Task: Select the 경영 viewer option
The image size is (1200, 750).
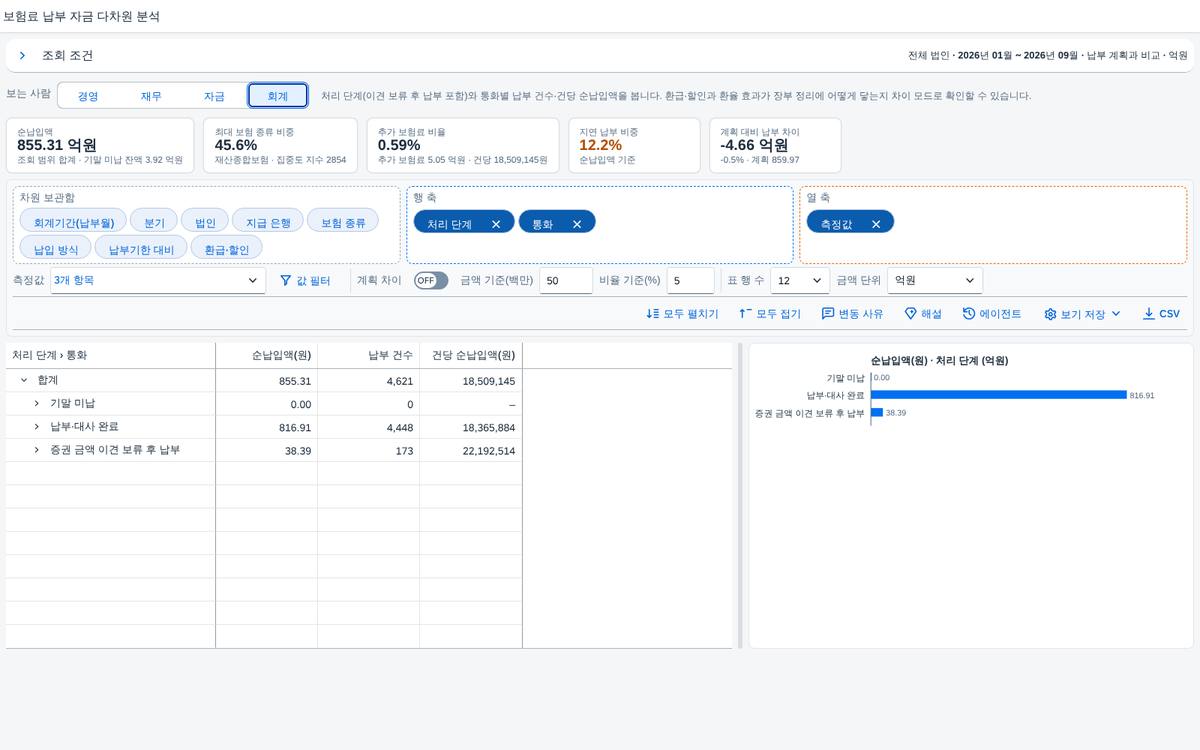Action: point(88,96)
